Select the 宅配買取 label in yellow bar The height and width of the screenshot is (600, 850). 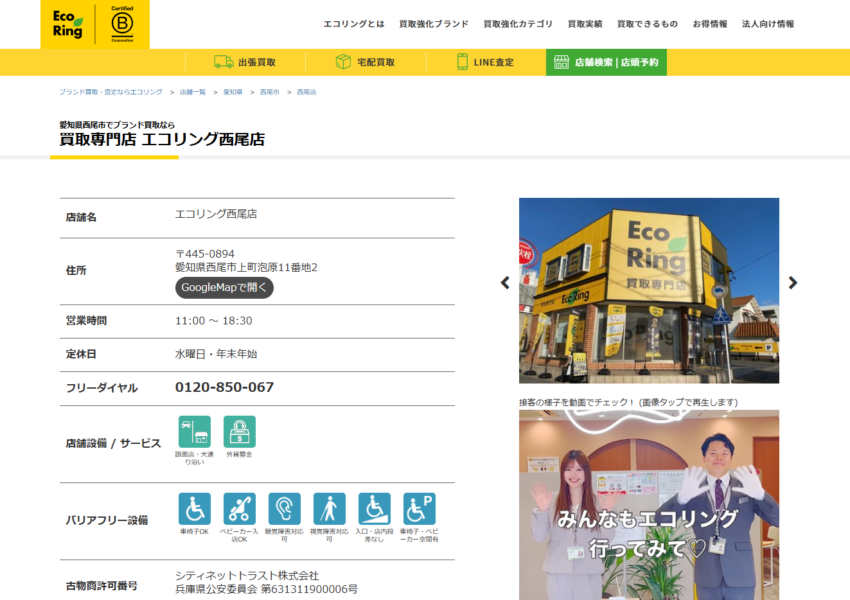click(x=376, y=62)
